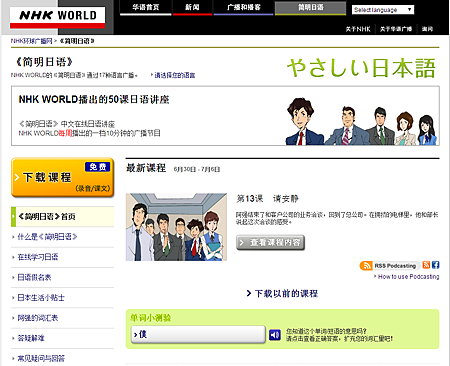This screenshot has width=450, height=366.
Task: Select 《简明日语》首页 in the sidebar
Action: (63, 217)
